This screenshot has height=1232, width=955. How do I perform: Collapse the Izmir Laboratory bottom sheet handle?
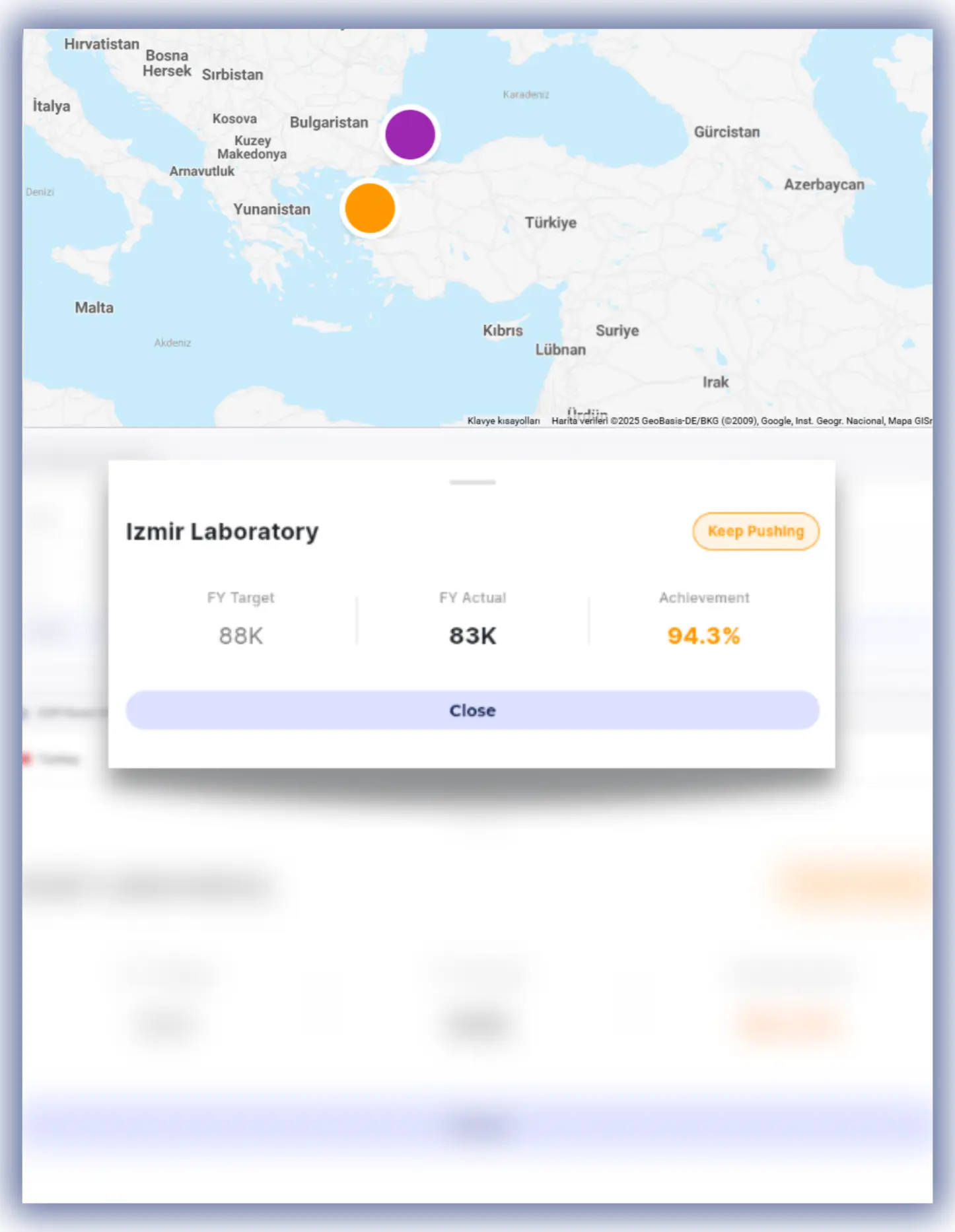473,483
